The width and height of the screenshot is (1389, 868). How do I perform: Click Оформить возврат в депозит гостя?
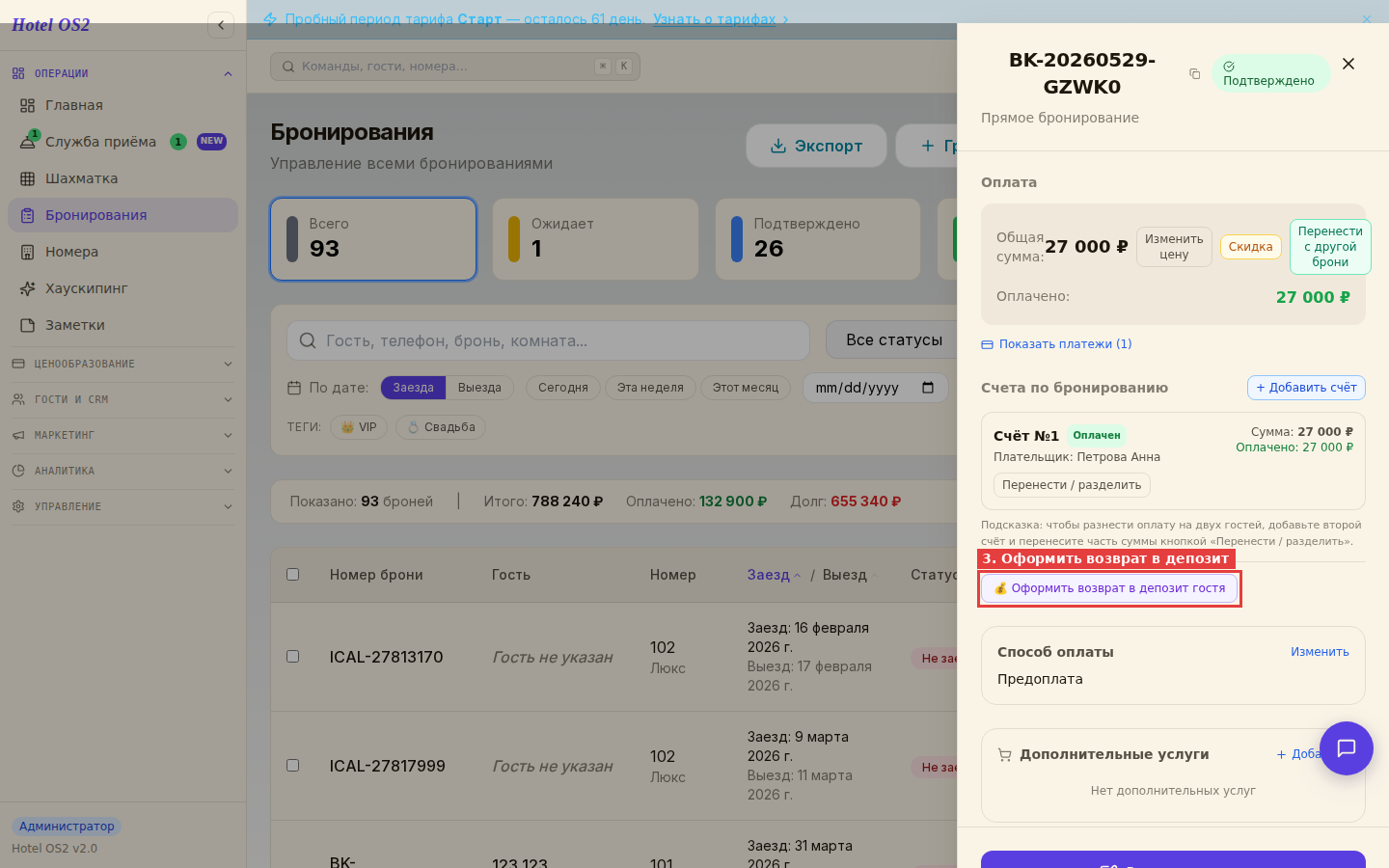(x=1109, y=588)
